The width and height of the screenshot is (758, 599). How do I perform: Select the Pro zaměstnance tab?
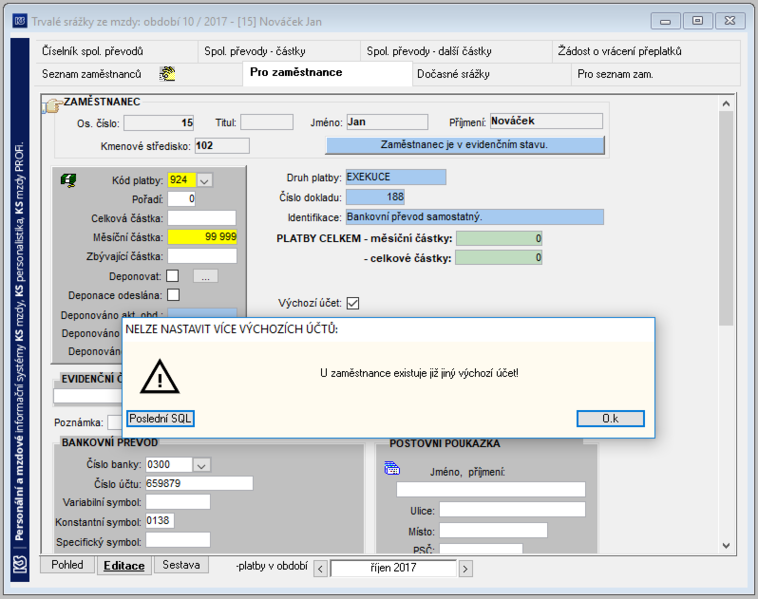tap(327, 73)
